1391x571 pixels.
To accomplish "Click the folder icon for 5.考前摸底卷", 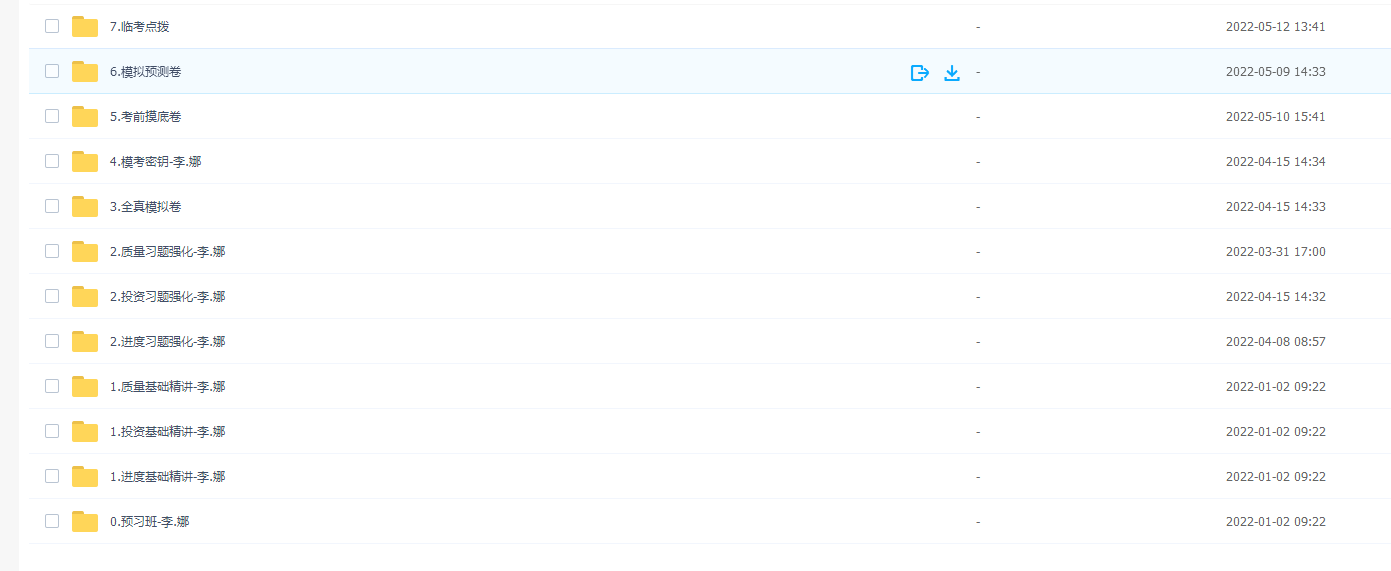I will (x=85, y=116).
